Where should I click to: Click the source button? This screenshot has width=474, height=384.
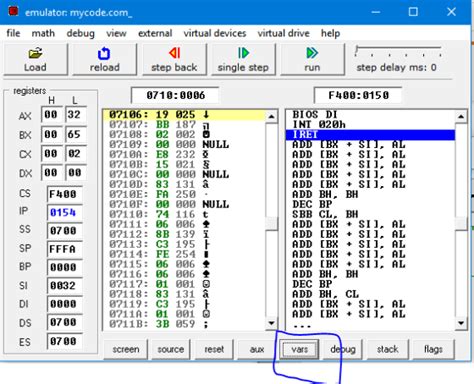click(x=171, y=349)
